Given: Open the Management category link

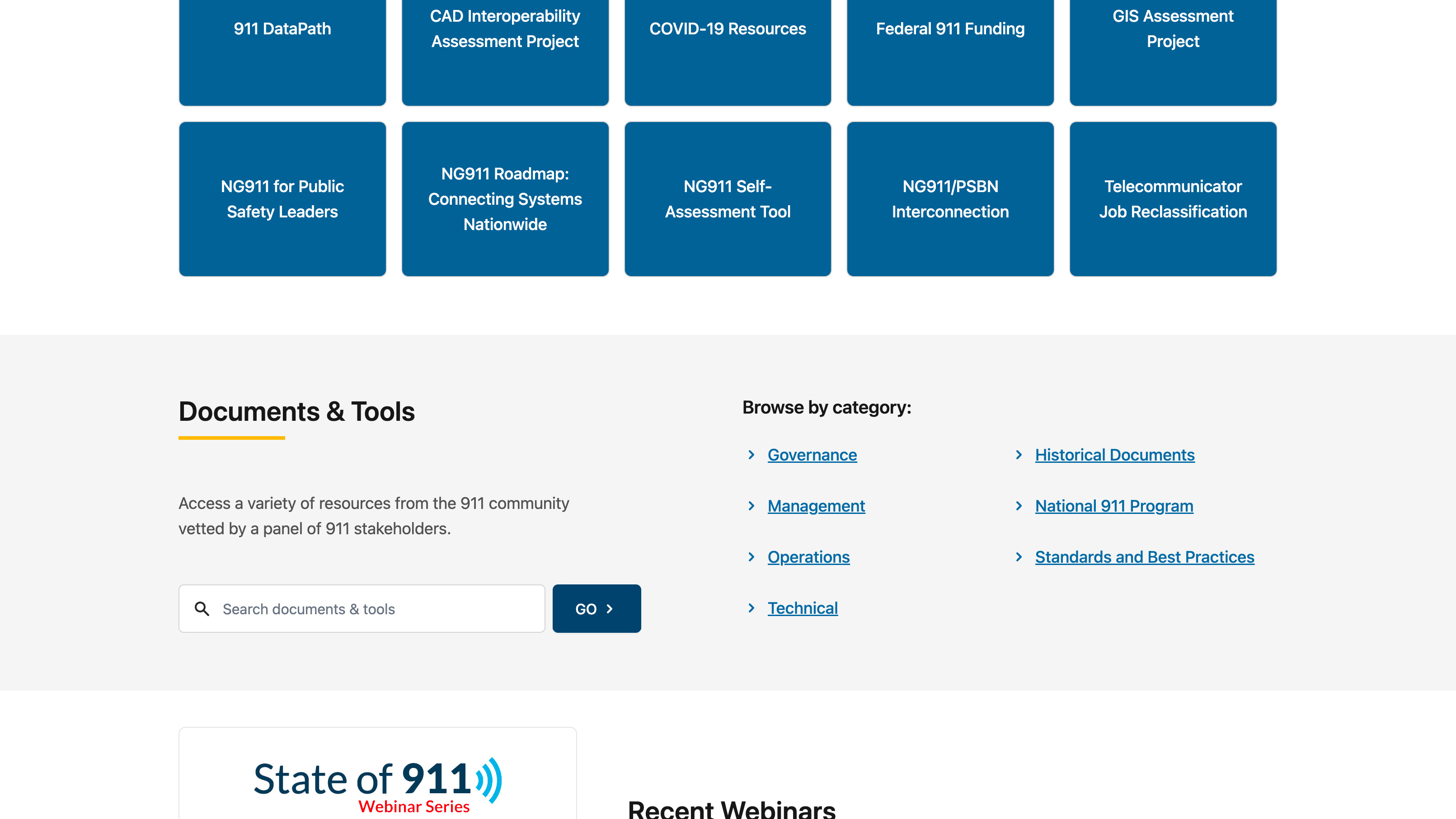Looking at the screenshot, I should [x=816, y=506].
